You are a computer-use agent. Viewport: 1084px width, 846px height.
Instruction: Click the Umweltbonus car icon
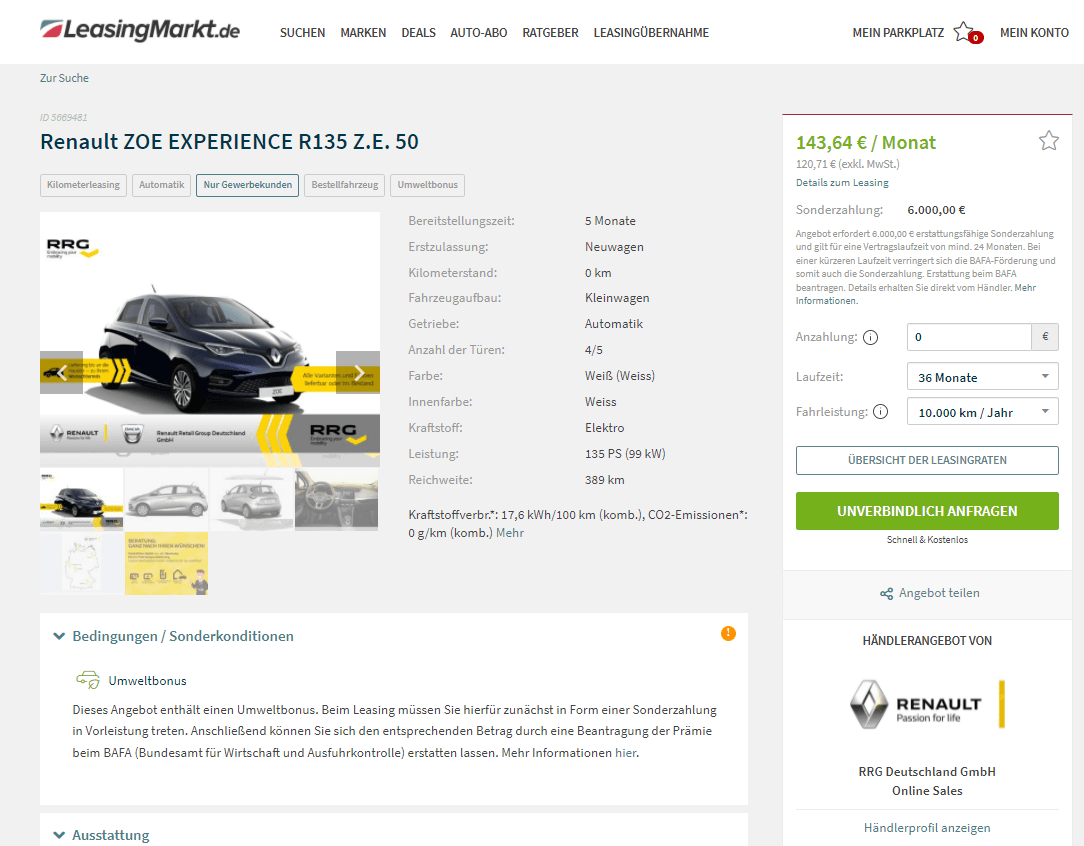coord(88,680)
